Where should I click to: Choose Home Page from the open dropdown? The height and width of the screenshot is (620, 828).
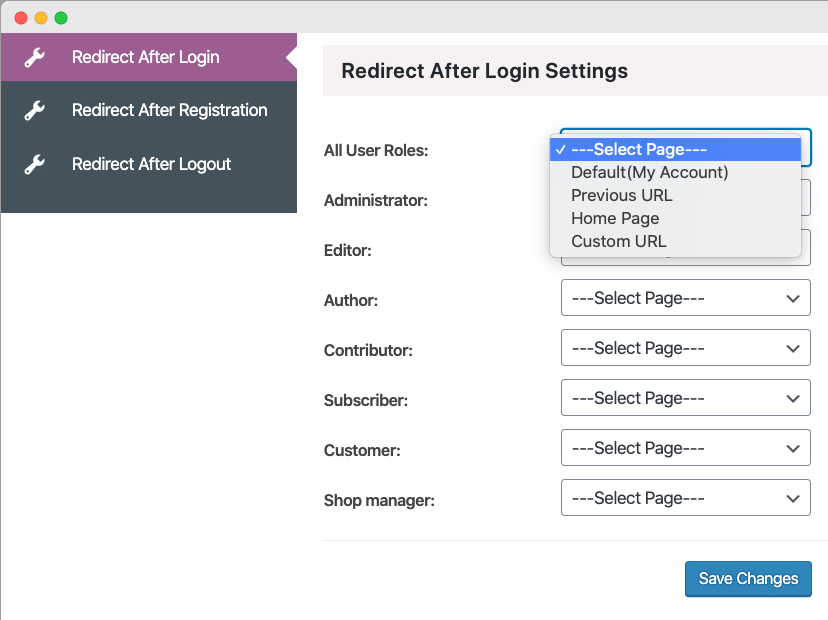coord(615,218)
